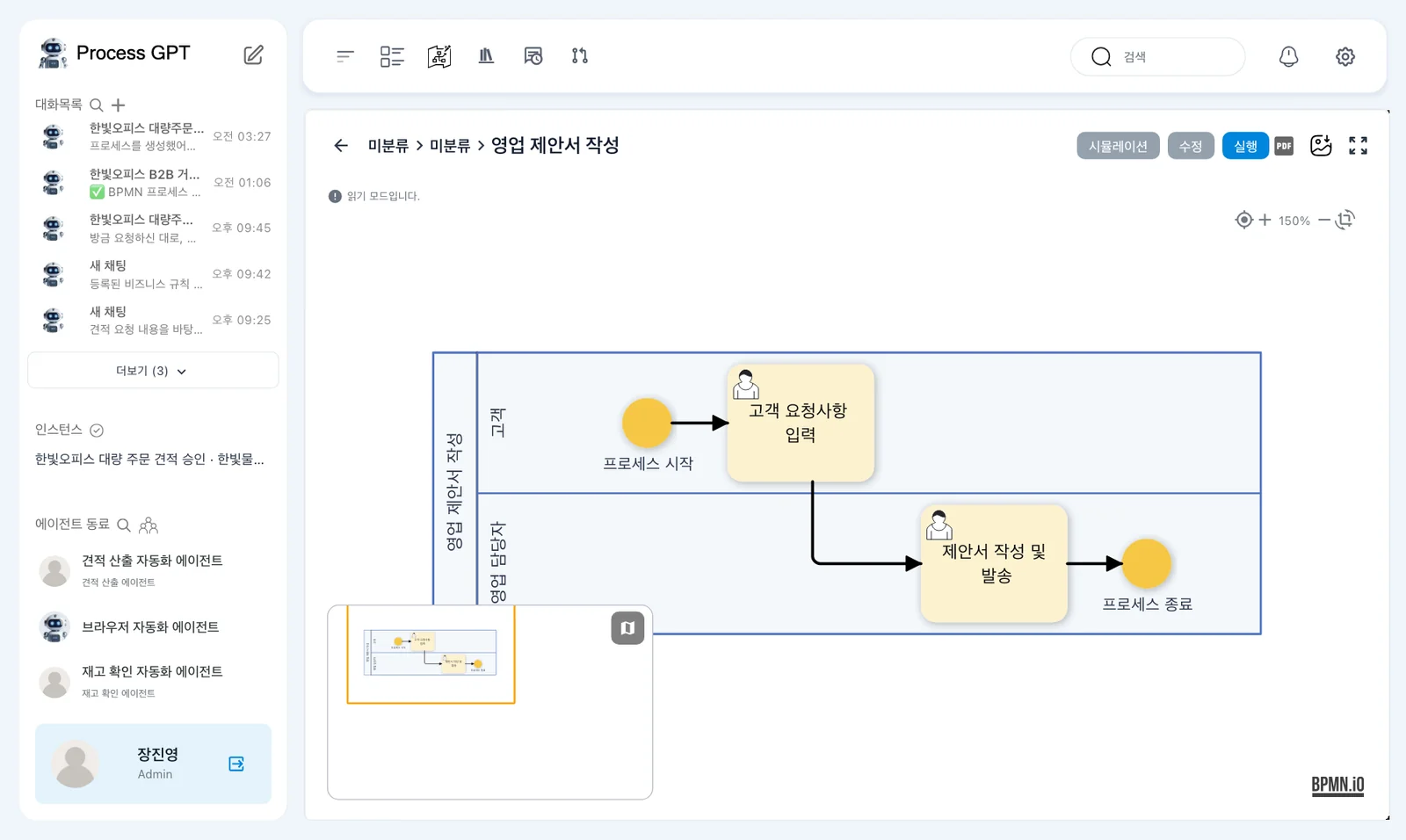Open the pull request branch icon
1406x840 pixels.
pyautogui.click(x=580, y=56)
